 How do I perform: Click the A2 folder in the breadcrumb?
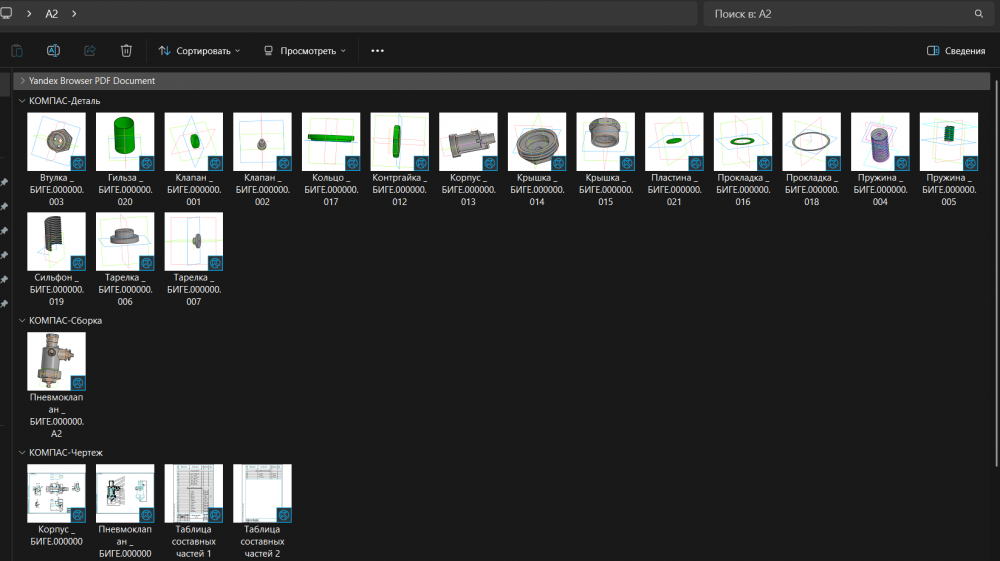click(52, 14)
